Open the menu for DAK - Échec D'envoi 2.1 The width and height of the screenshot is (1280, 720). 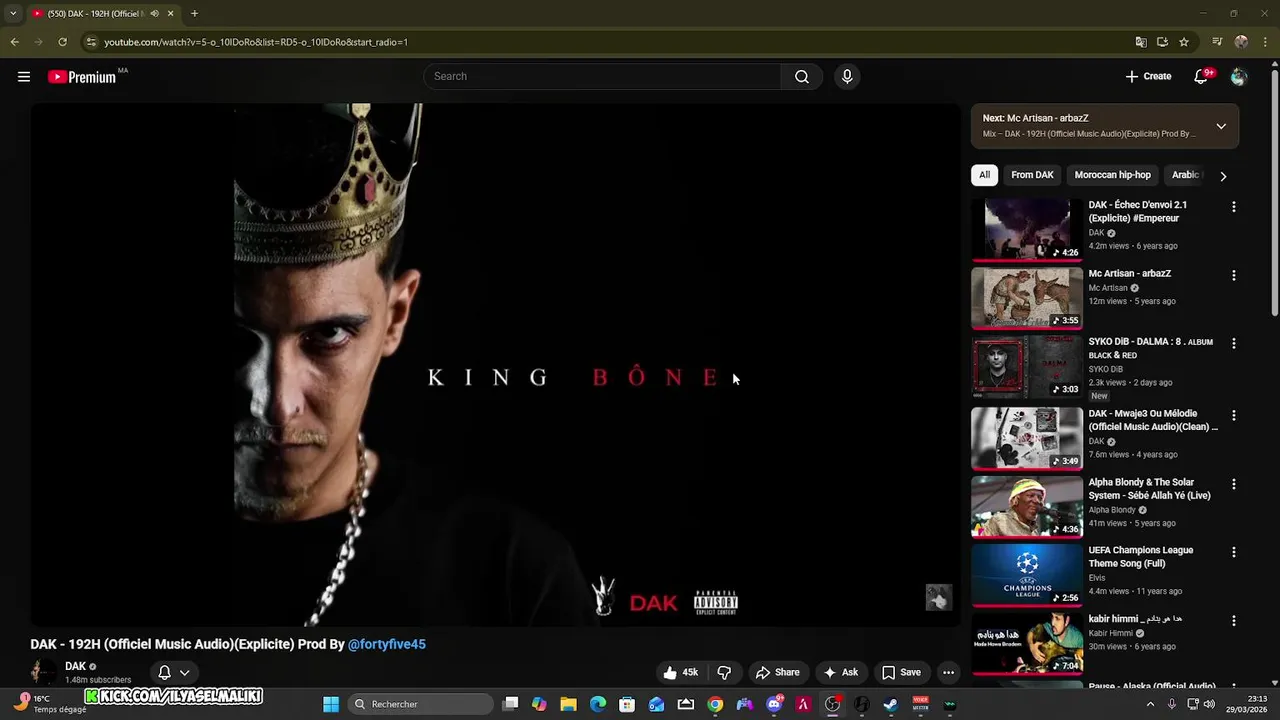(x=1233, y=207)
